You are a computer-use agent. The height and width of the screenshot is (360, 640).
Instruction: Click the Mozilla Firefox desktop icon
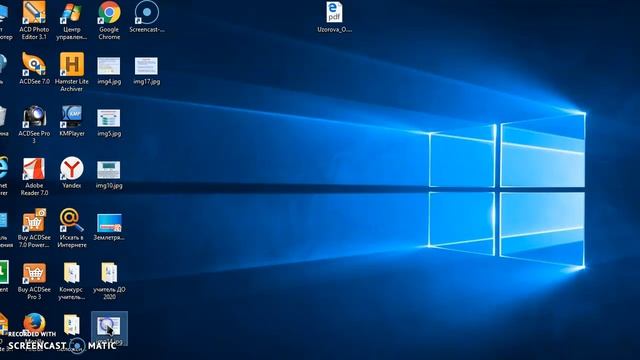point(34,324)
